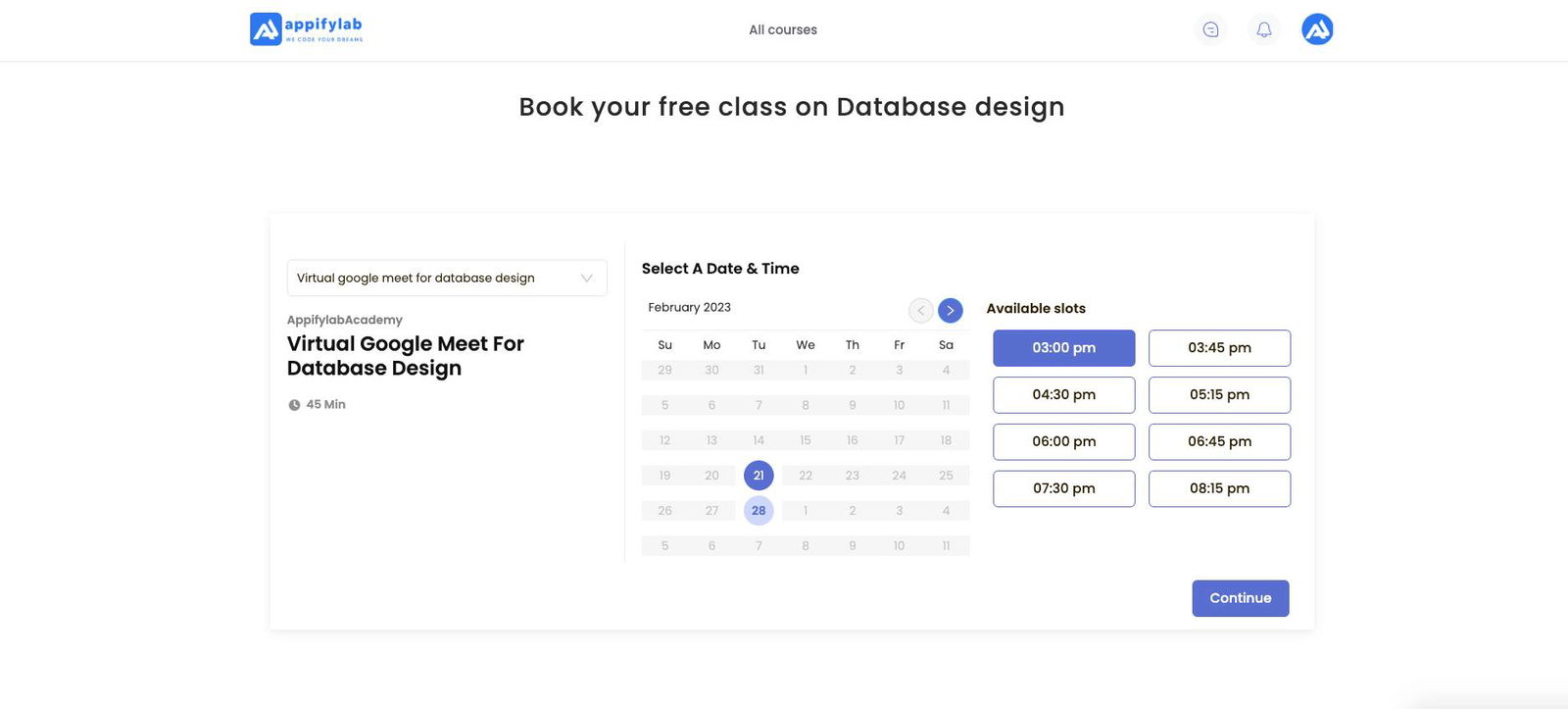Click the February 2023 month label
Viewport: 1568px width, 709px height.
689,308
